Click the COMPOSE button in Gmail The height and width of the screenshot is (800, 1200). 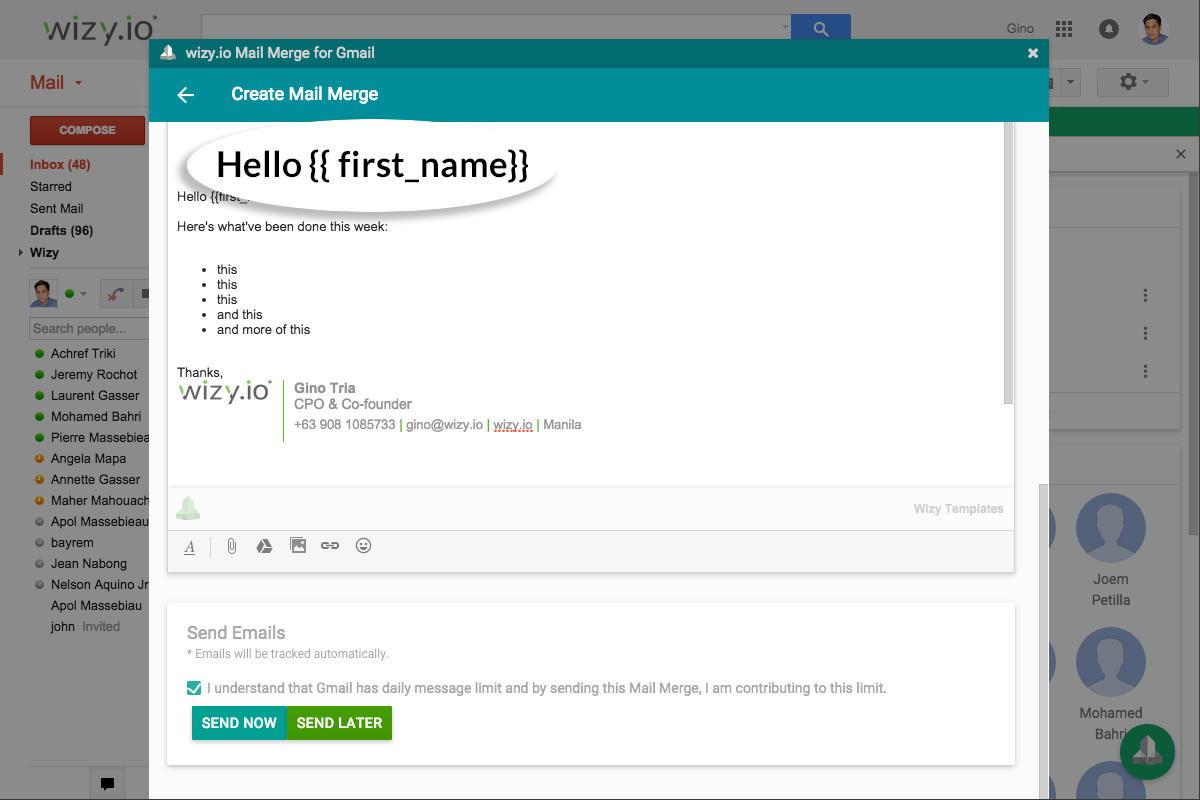coord(87,130)
